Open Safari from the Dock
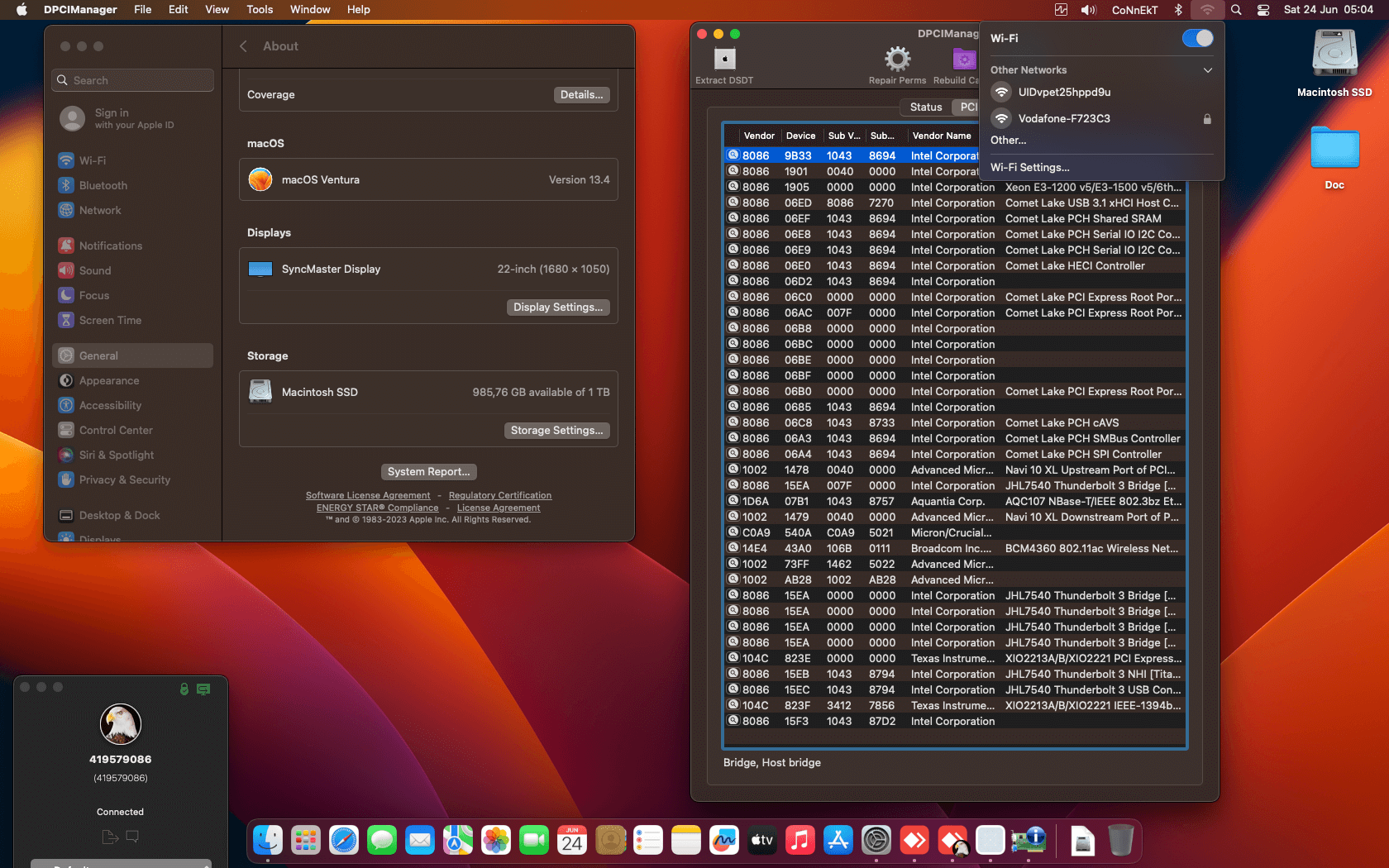 point(344,841)
